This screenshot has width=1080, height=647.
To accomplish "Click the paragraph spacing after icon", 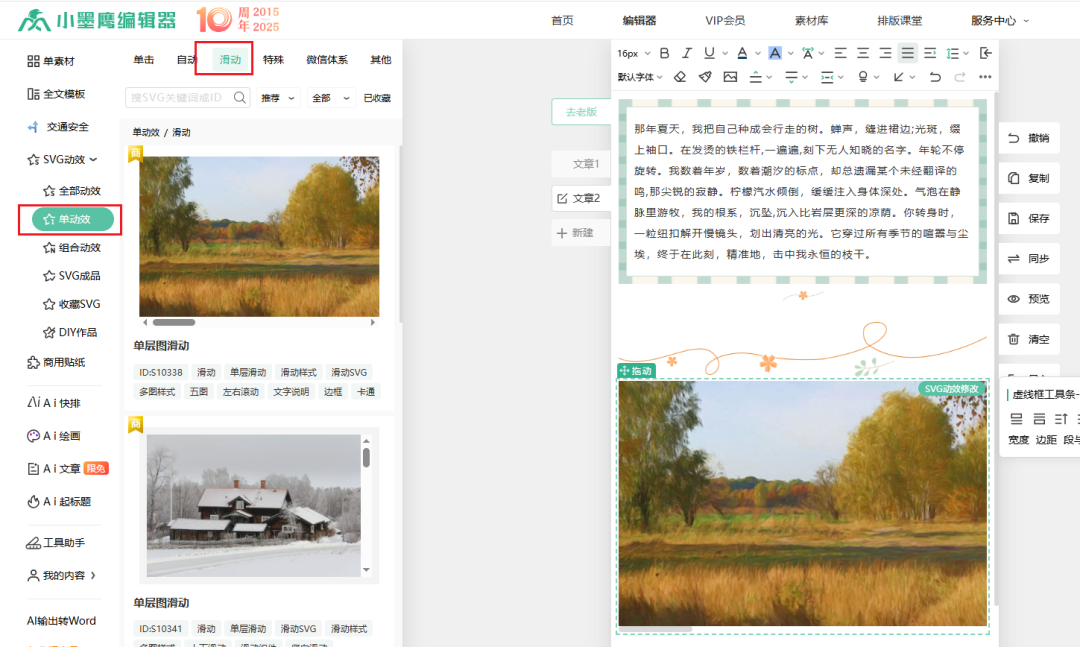I will point(791,76).
